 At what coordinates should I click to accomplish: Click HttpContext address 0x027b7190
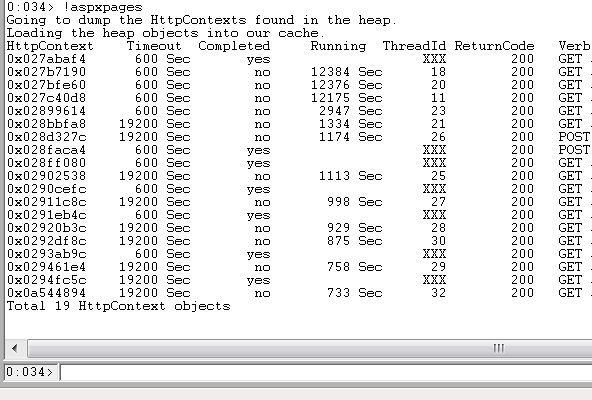46,72
